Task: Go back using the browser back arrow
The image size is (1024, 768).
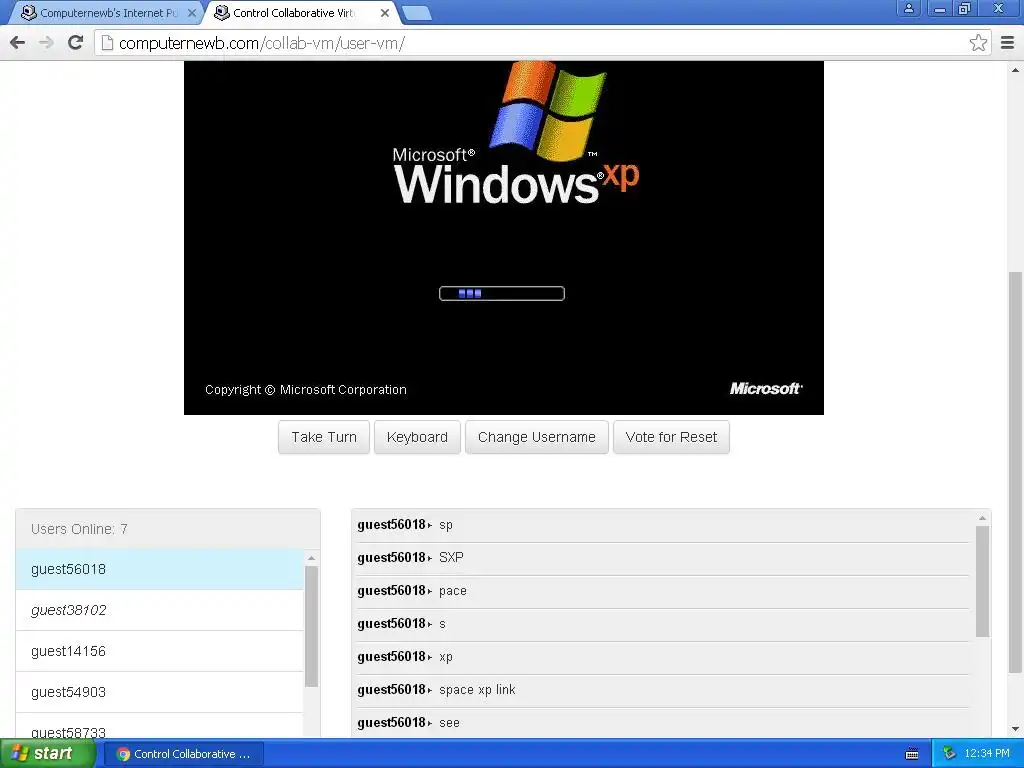Action: click(x=18, y=43)
